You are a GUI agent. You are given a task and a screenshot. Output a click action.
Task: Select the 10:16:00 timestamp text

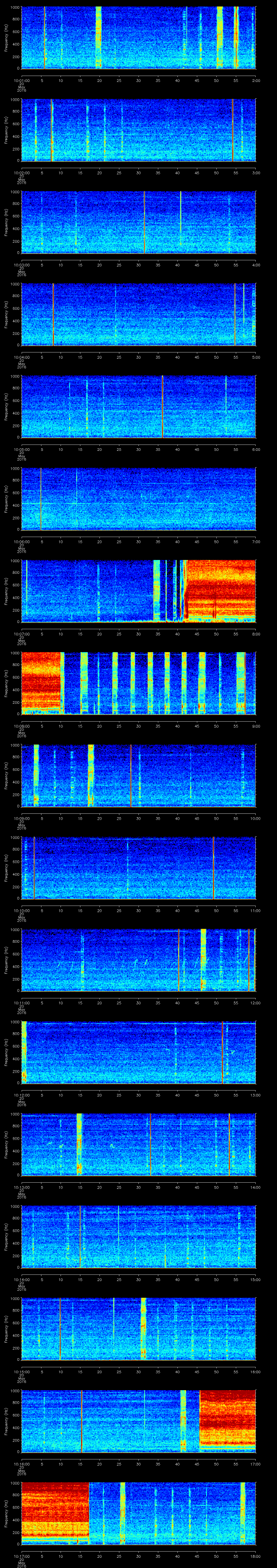(21, 1464)
